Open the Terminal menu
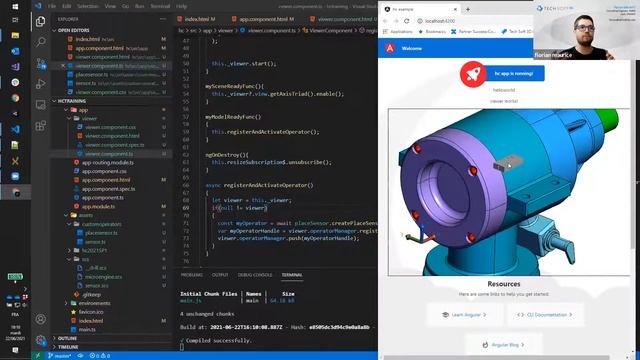This screenshot has width=640, height=360. click(x=160, y=6)
